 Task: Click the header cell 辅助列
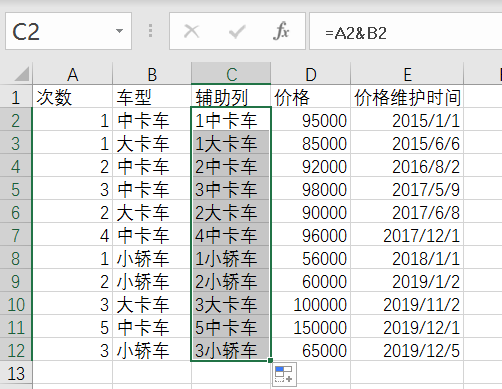pyautogui.click(x=231, y=96)
